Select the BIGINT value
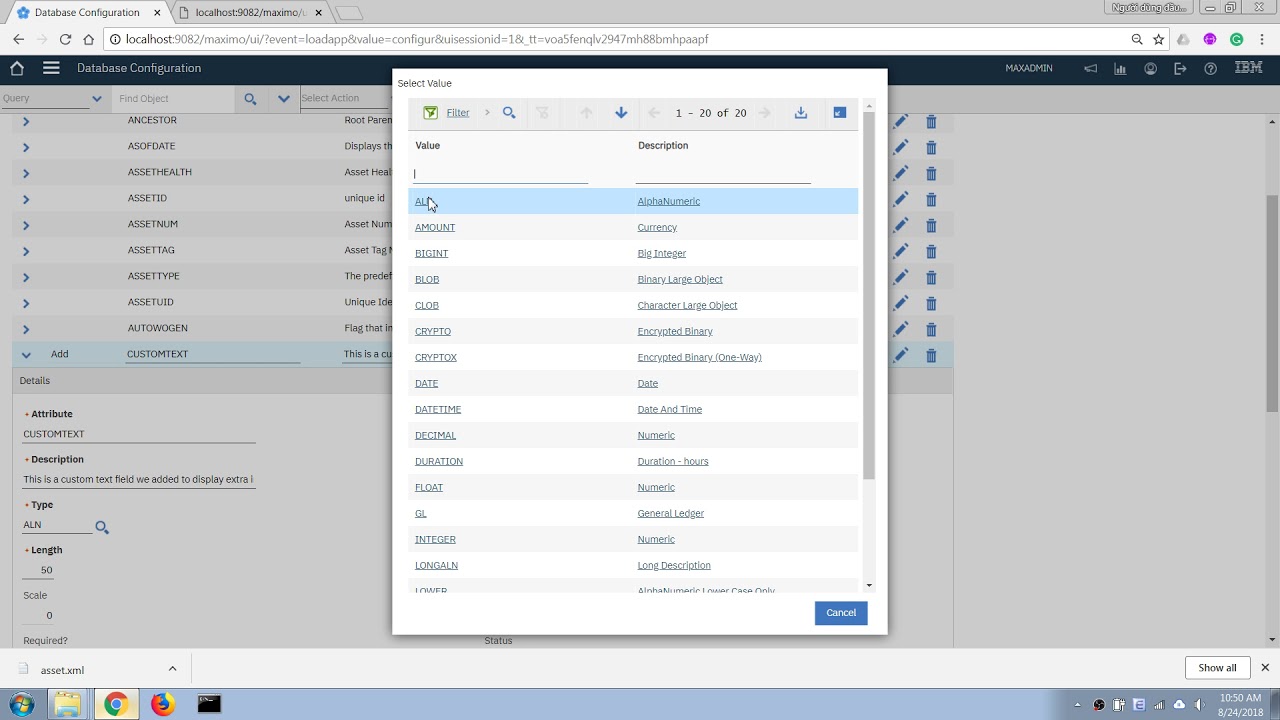1280x720 pixels. 432,253
